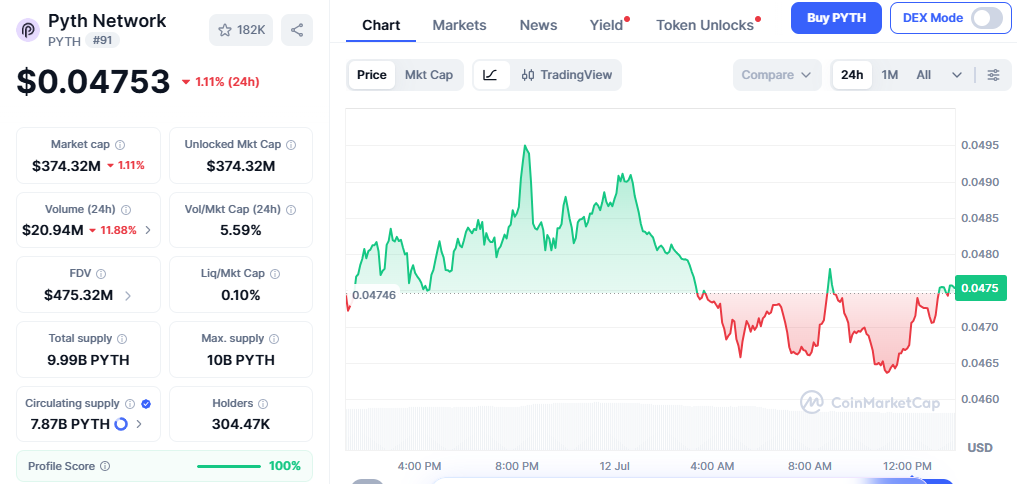Click the 11.88% volume change text
Screen dimensions: 1017x484
tap(118, 230)
